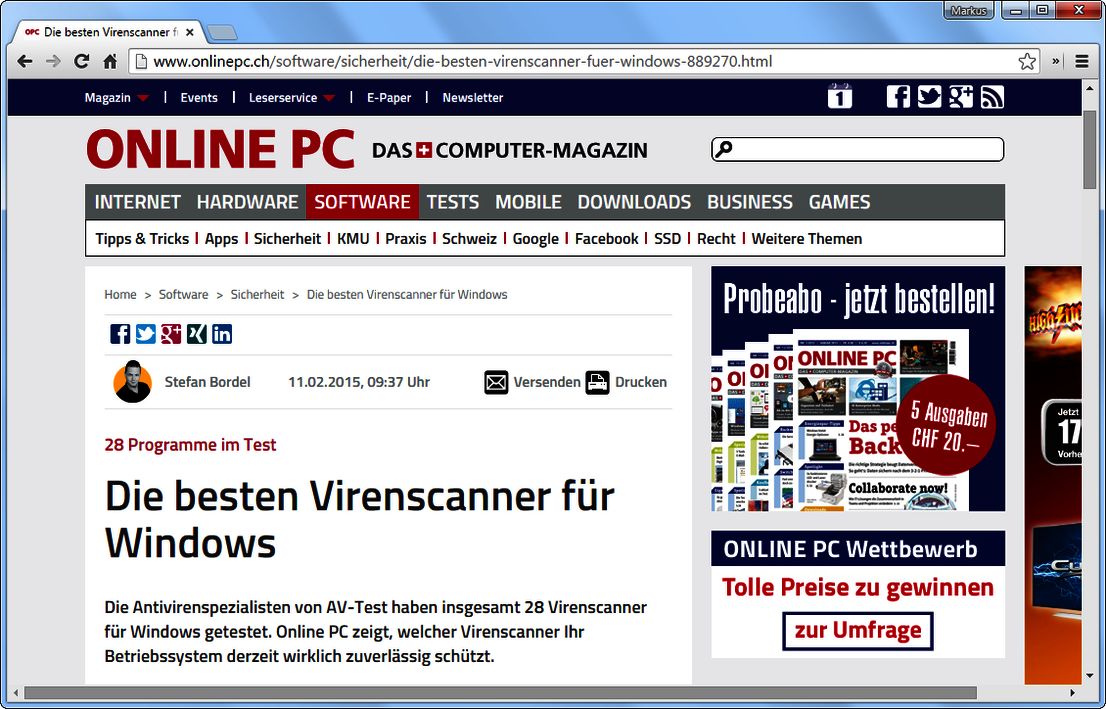Share the article via Twitter icon
Image resolution: width=1106 pixels, height=709 pixels.
146,333
